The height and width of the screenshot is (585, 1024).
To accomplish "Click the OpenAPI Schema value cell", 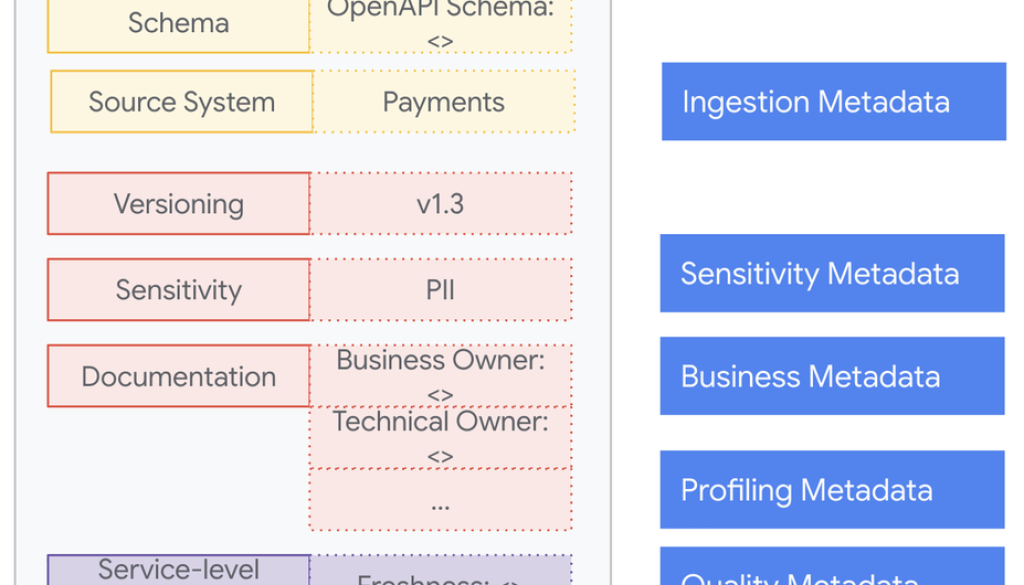I will [x=441, y=12].
